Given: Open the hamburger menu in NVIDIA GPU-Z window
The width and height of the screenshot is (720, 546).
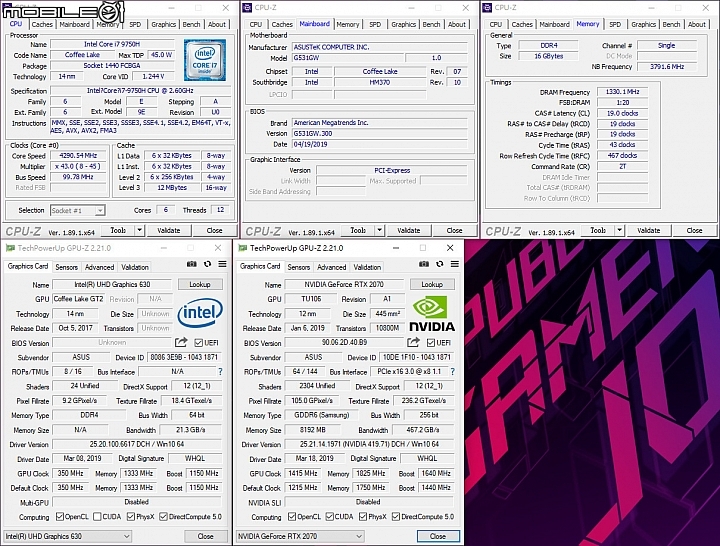Looking at the screenshot, I should click(455, 264).
